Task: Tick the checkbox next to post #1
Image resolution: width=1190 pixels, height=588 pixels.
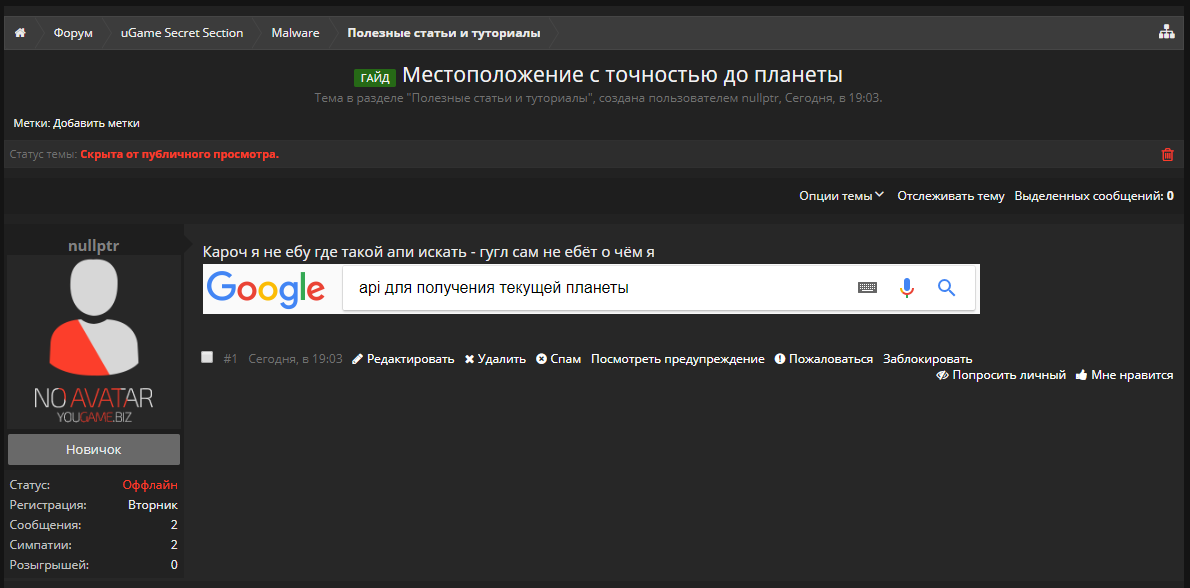Action: [207, 357]
